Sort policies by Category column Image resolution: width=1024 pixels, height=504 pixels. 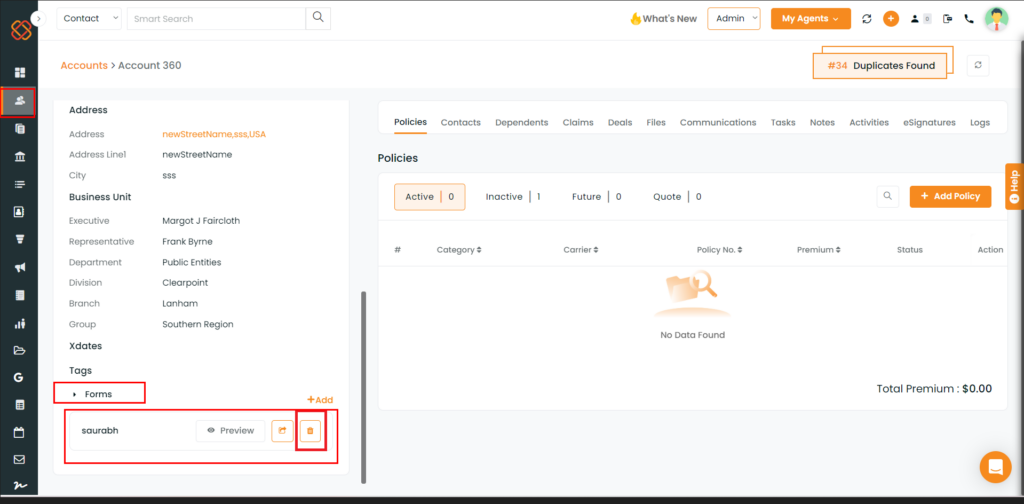[x=459, y=250]
